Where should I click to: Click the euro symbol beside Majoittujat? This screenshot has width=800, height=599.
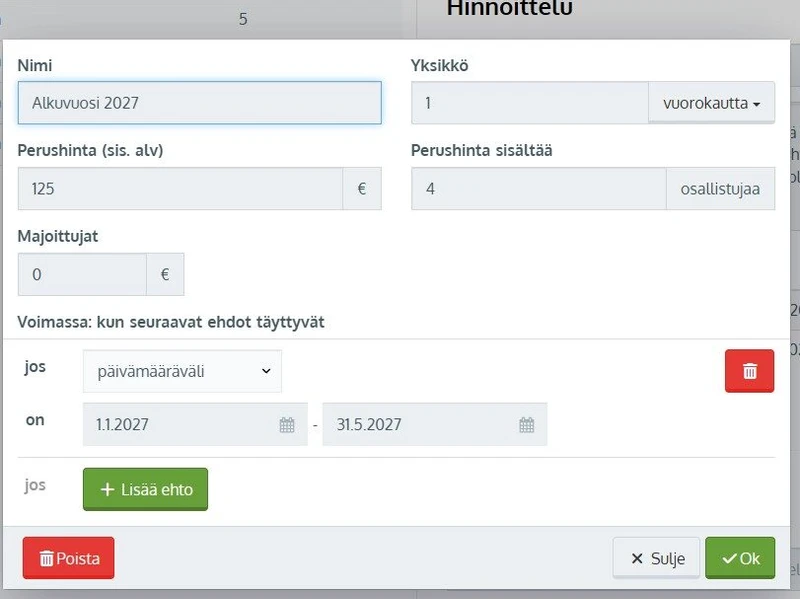[165, 274]
